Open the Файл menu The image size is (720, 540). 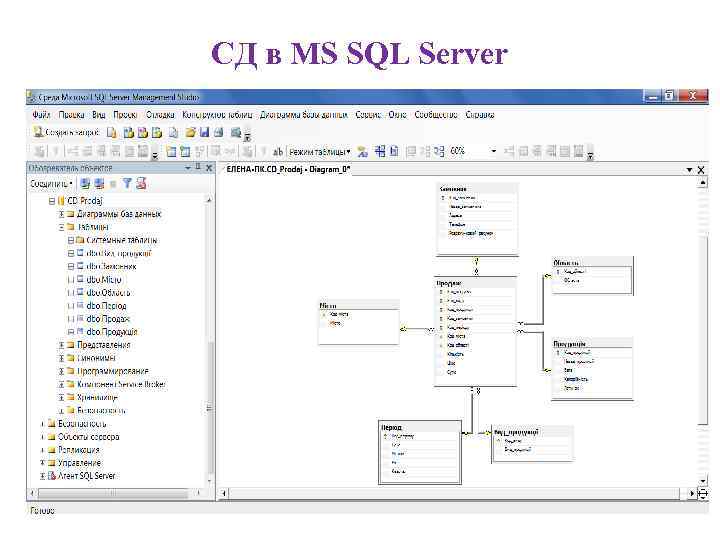(x=41, y=115)
